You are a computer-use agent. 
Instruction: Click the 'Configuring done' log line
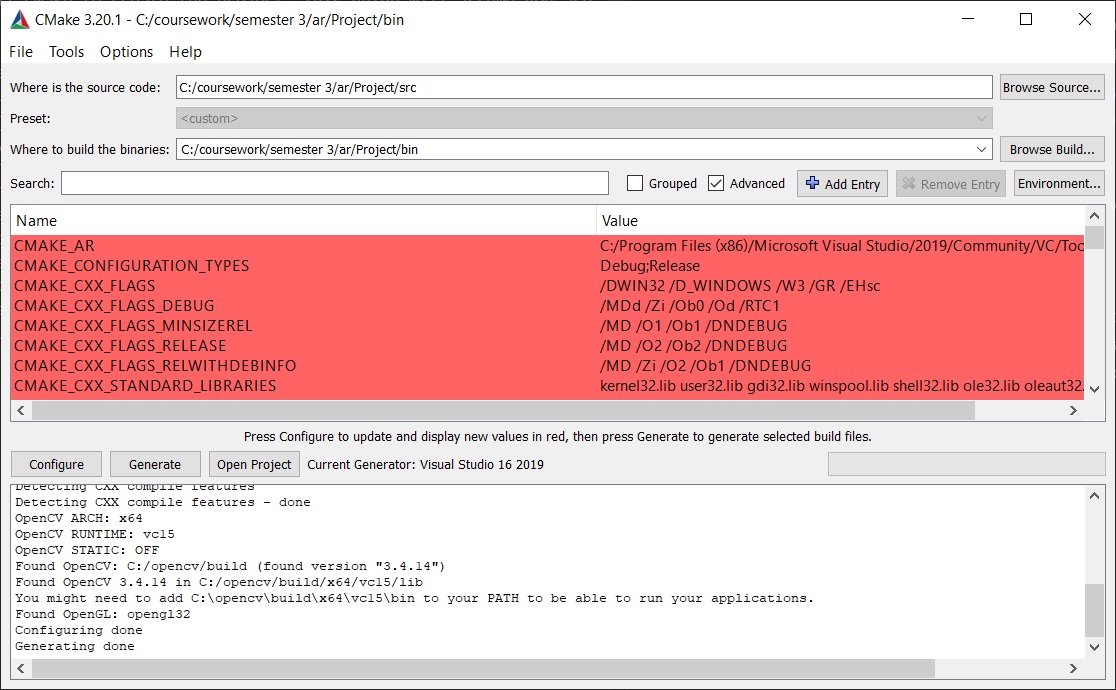[x=78, y=630]
